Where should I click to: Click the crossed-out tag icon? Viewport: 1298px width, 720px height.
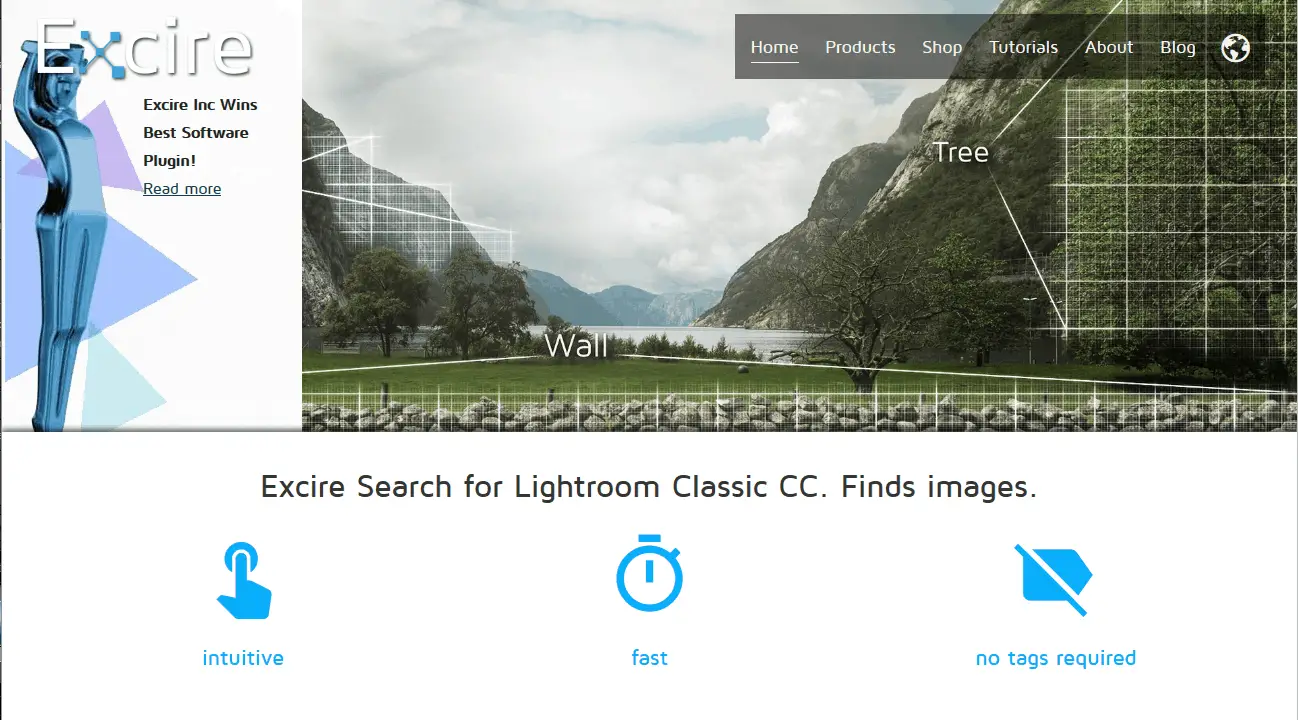(1054, 579)
